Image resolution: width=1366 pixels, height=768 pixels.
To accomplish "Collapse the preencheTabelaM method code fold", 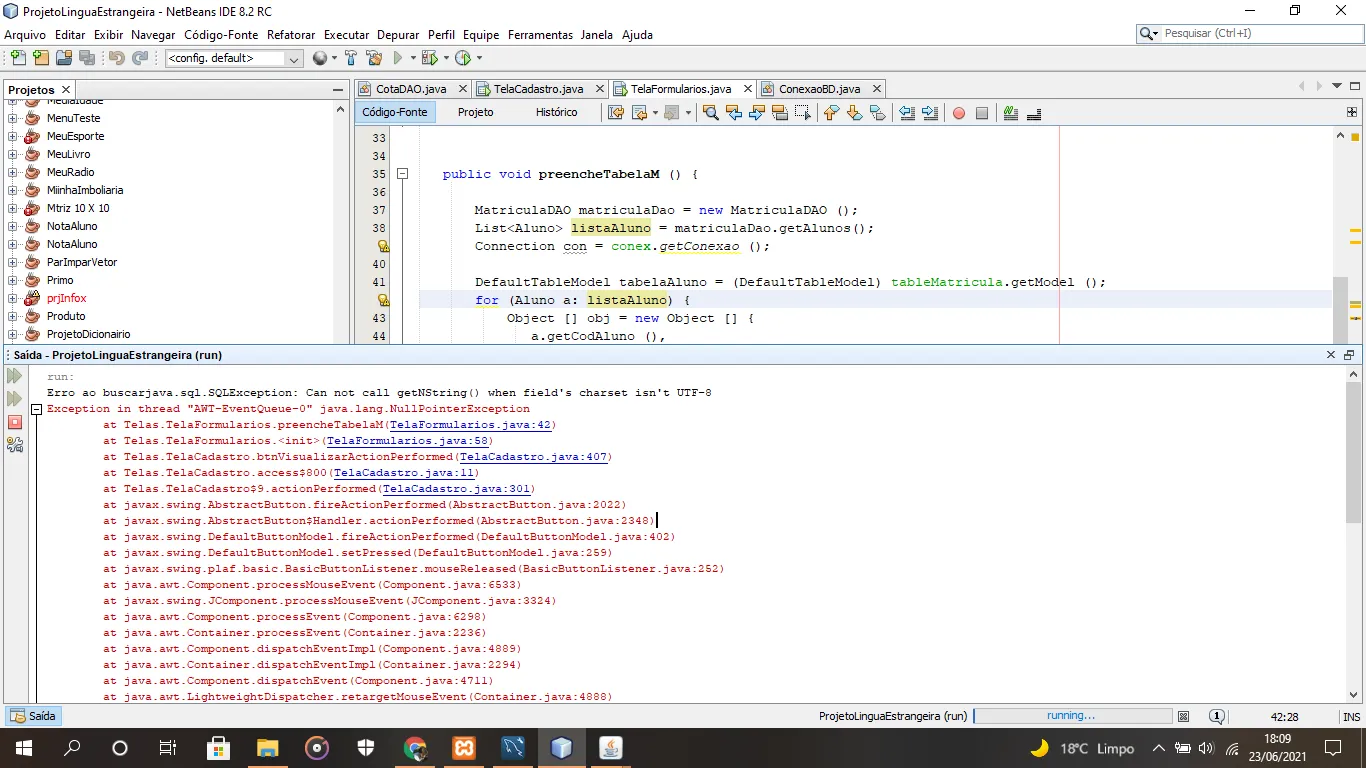I will coord(403,174).
